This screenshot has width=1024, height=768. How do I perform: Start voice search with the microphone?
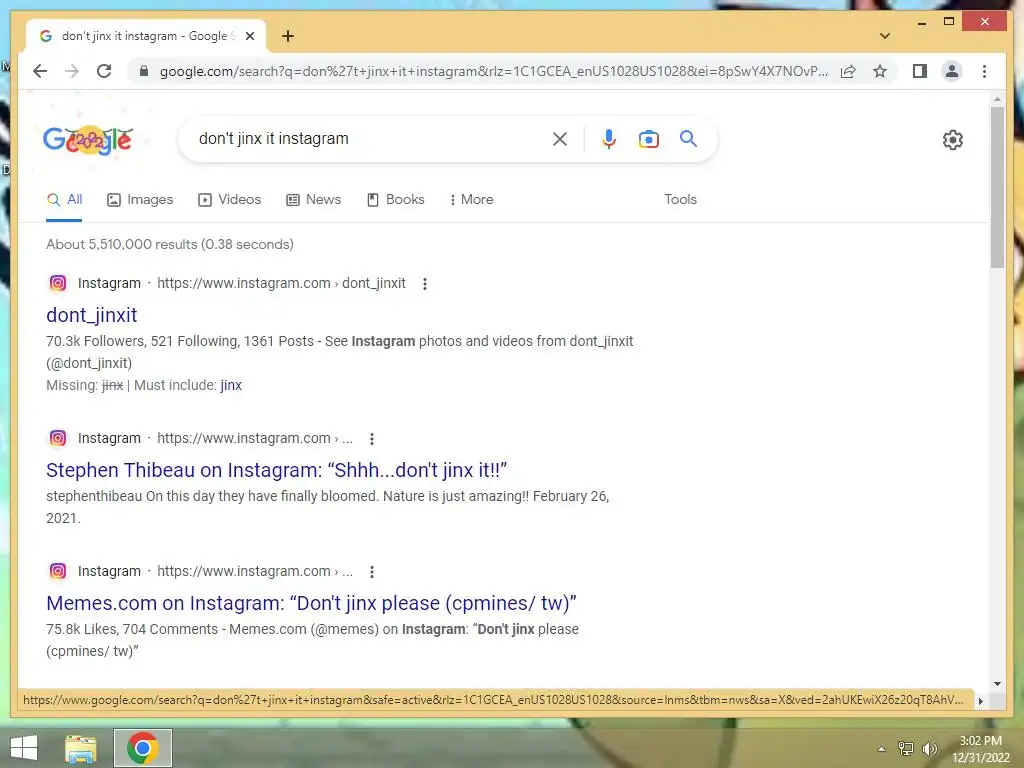coord(609,139)
